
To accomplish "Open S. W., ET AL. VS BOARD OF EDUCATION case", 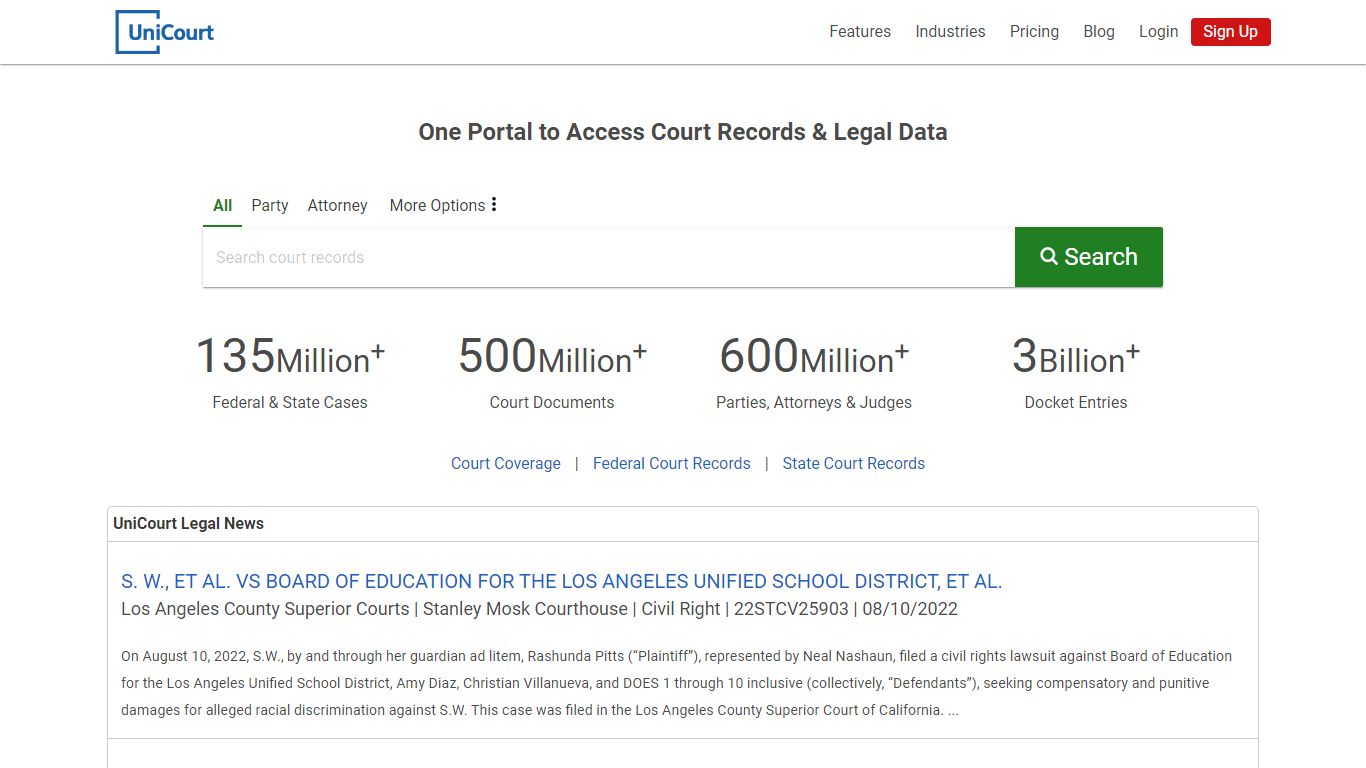I will click(x=562, y=581).
